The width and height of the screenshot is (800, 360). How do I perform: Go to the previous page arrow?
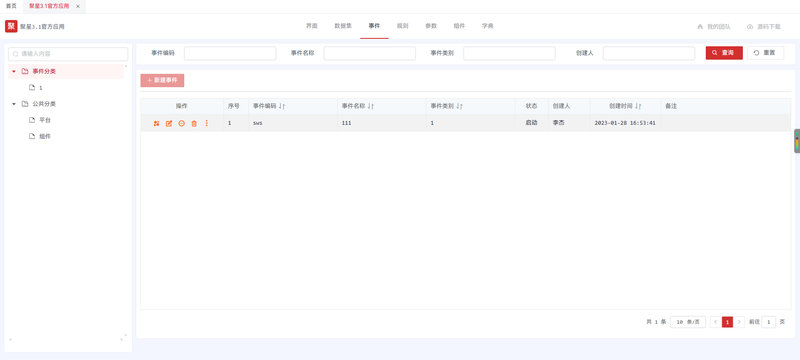coord(715,322)
